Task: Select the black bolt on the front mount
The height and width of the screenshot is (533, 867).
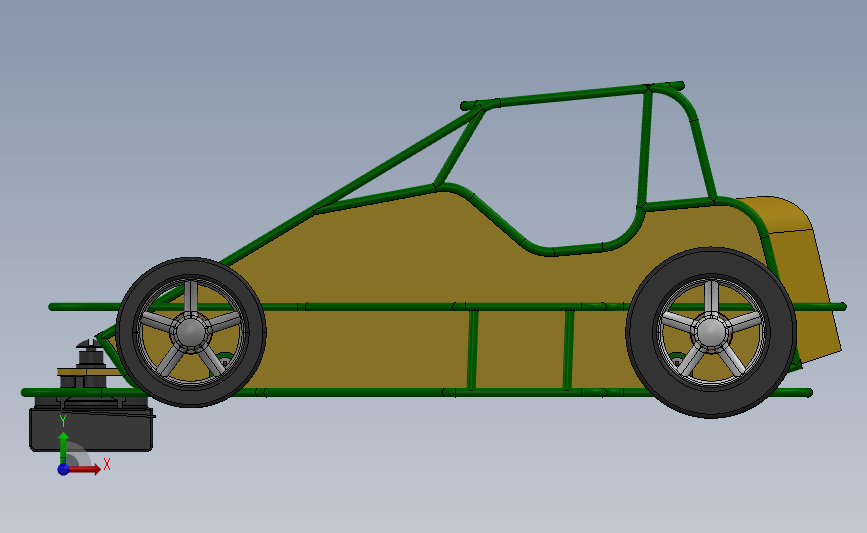Action: (x=91, y=352)
